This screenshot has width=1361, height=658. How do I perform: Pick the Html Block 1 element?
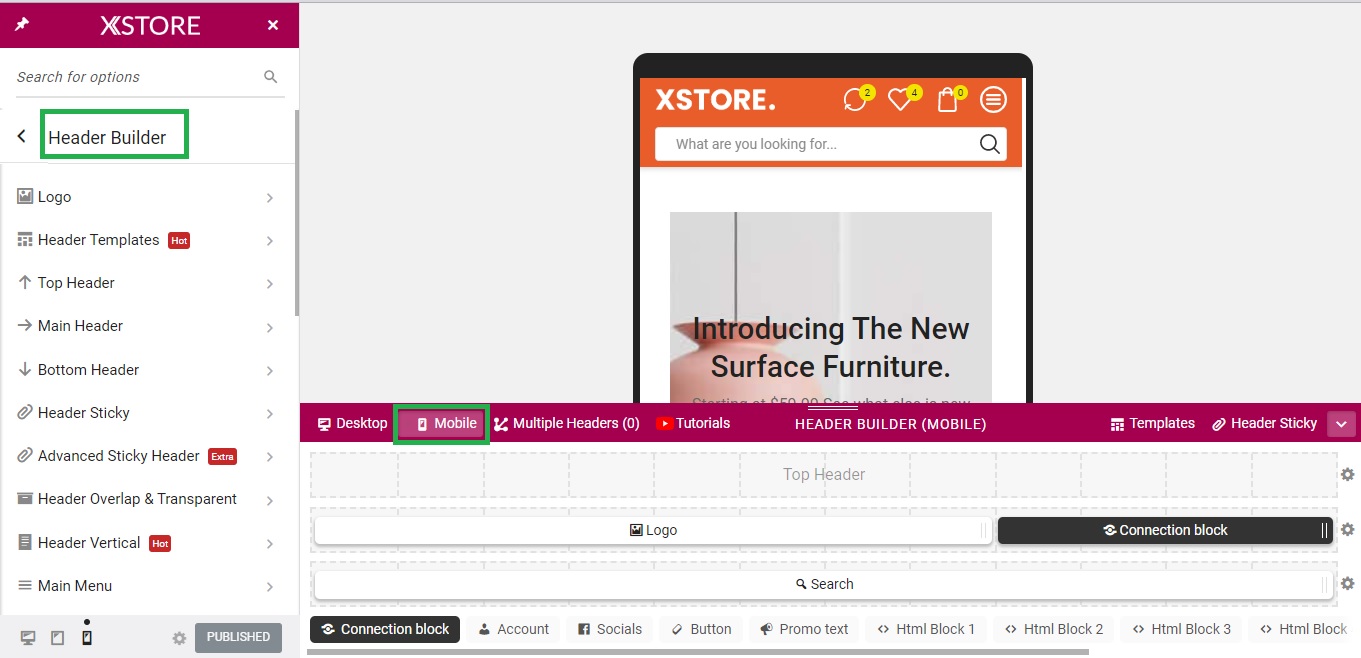coord(926,629)
